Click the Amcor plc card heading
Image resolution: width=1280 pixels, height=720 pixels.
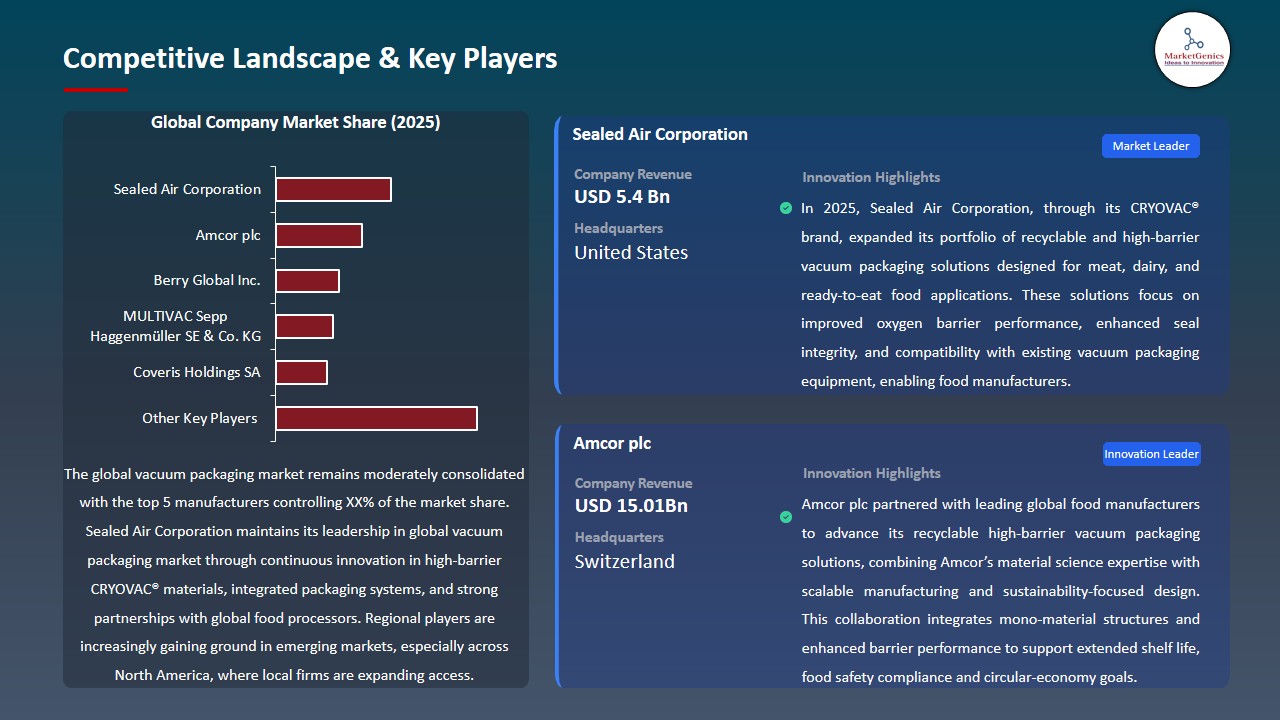click(x=611, y=443)
